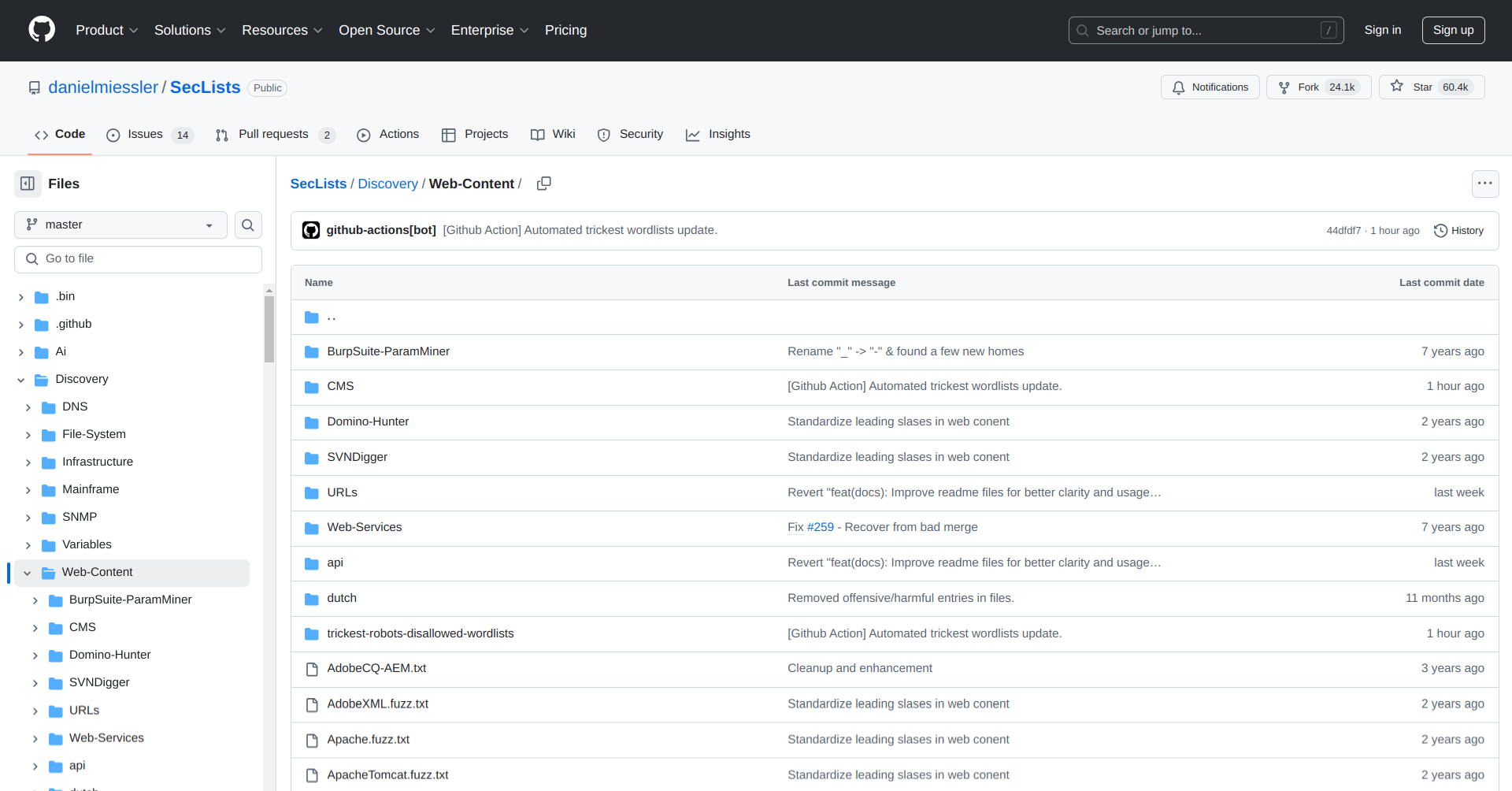
Task: Open ApacheTomcat.fuzz.txt file
Action: (x=387, y=774)
